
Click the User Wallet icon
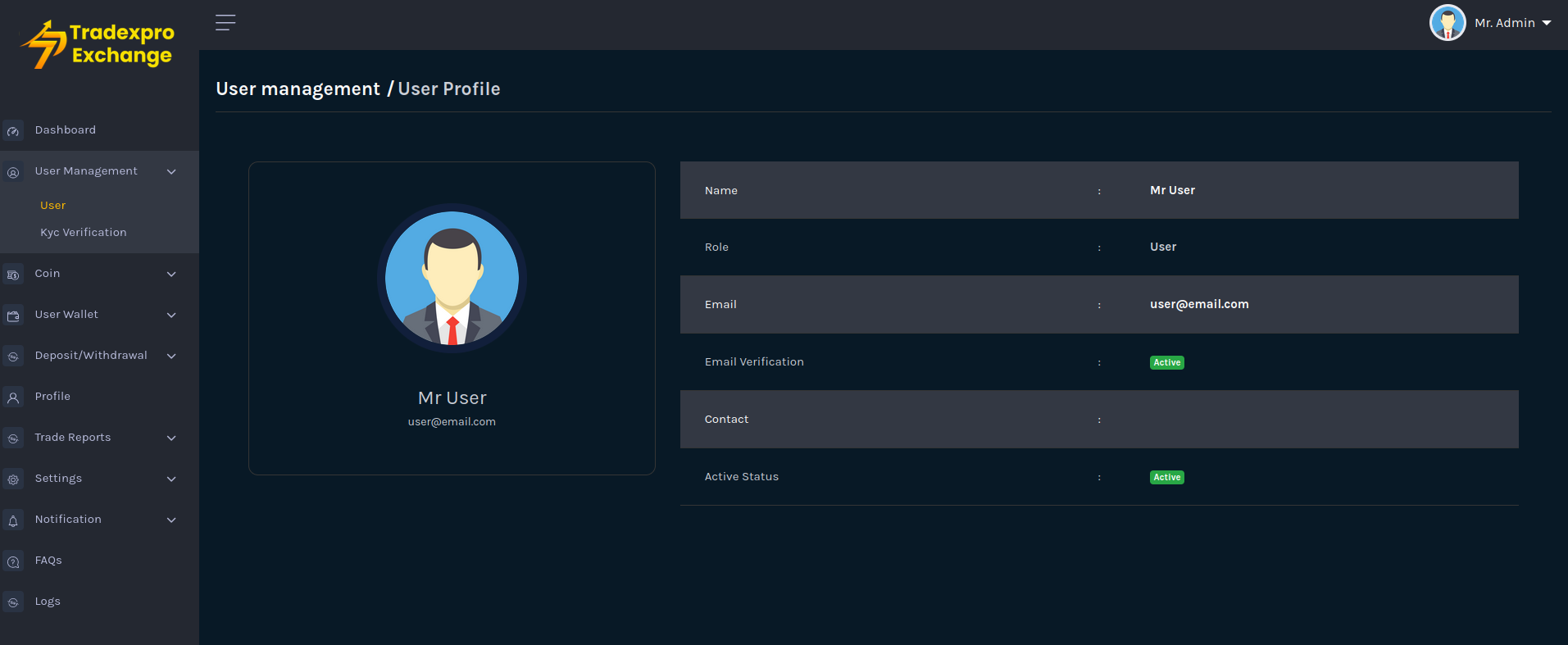tap(13, 316)
